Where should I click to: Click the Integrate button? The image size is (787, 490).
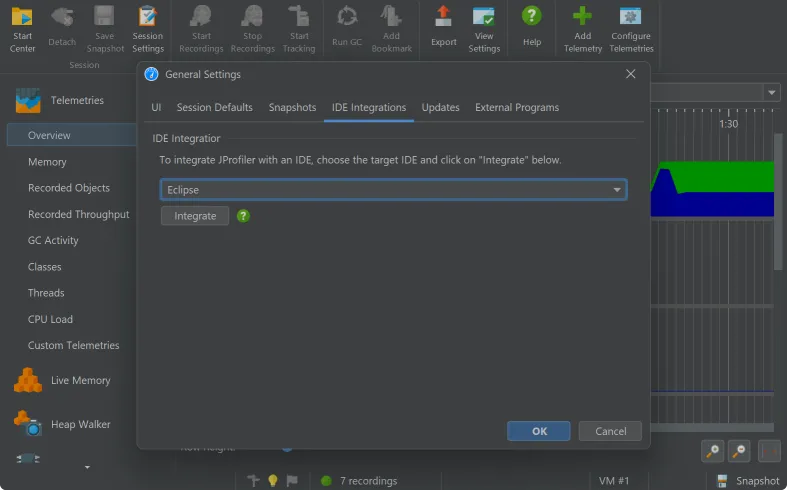coord(195,216)
